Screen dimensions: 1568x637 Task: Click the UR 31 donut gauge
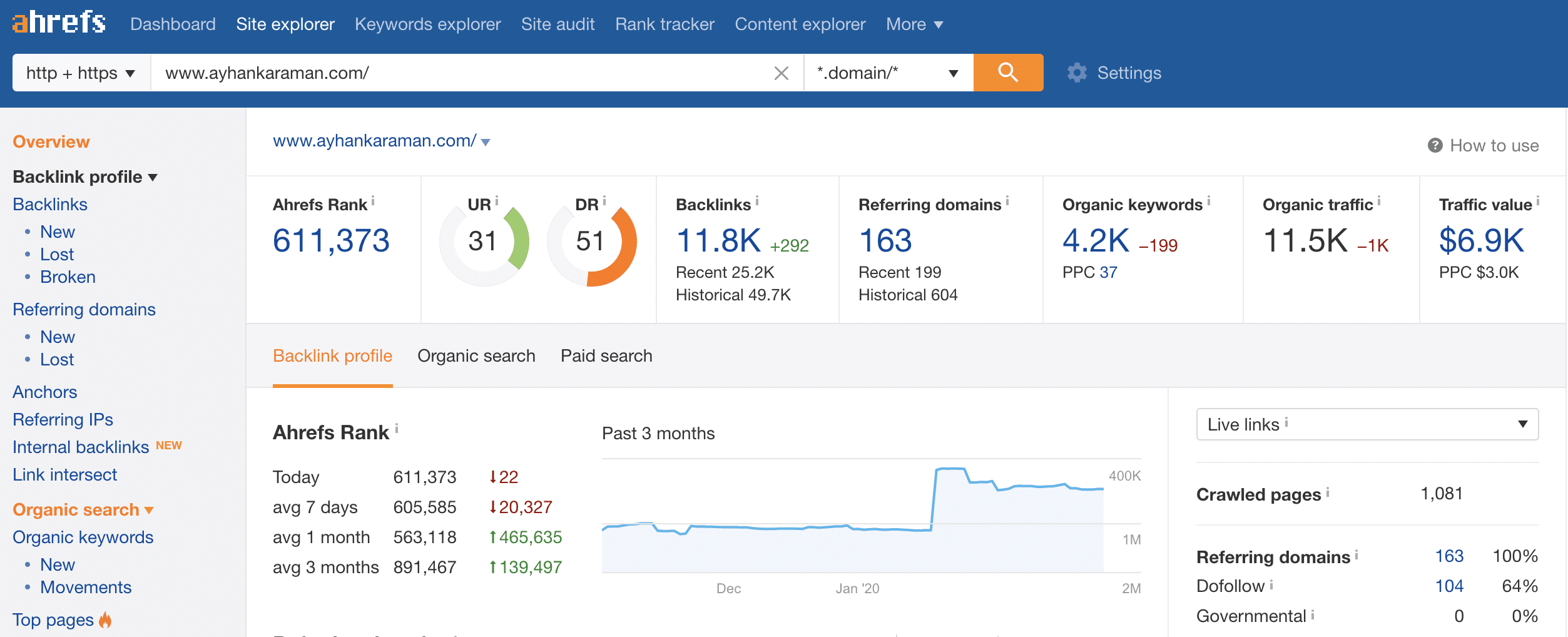484,242
